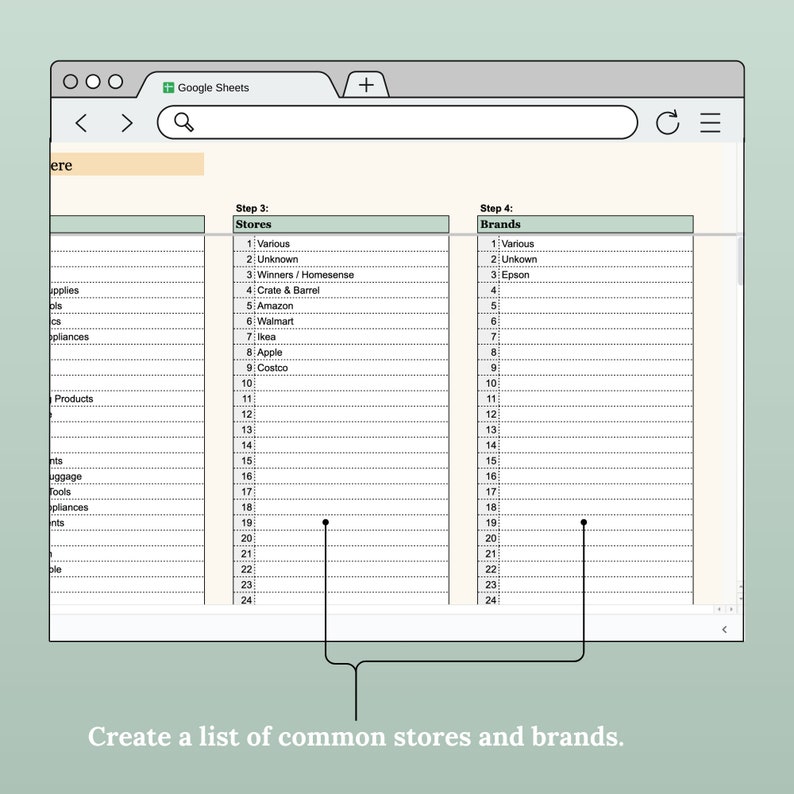
Task: Click the 'Step 3:' label
Action: (252, 208)
